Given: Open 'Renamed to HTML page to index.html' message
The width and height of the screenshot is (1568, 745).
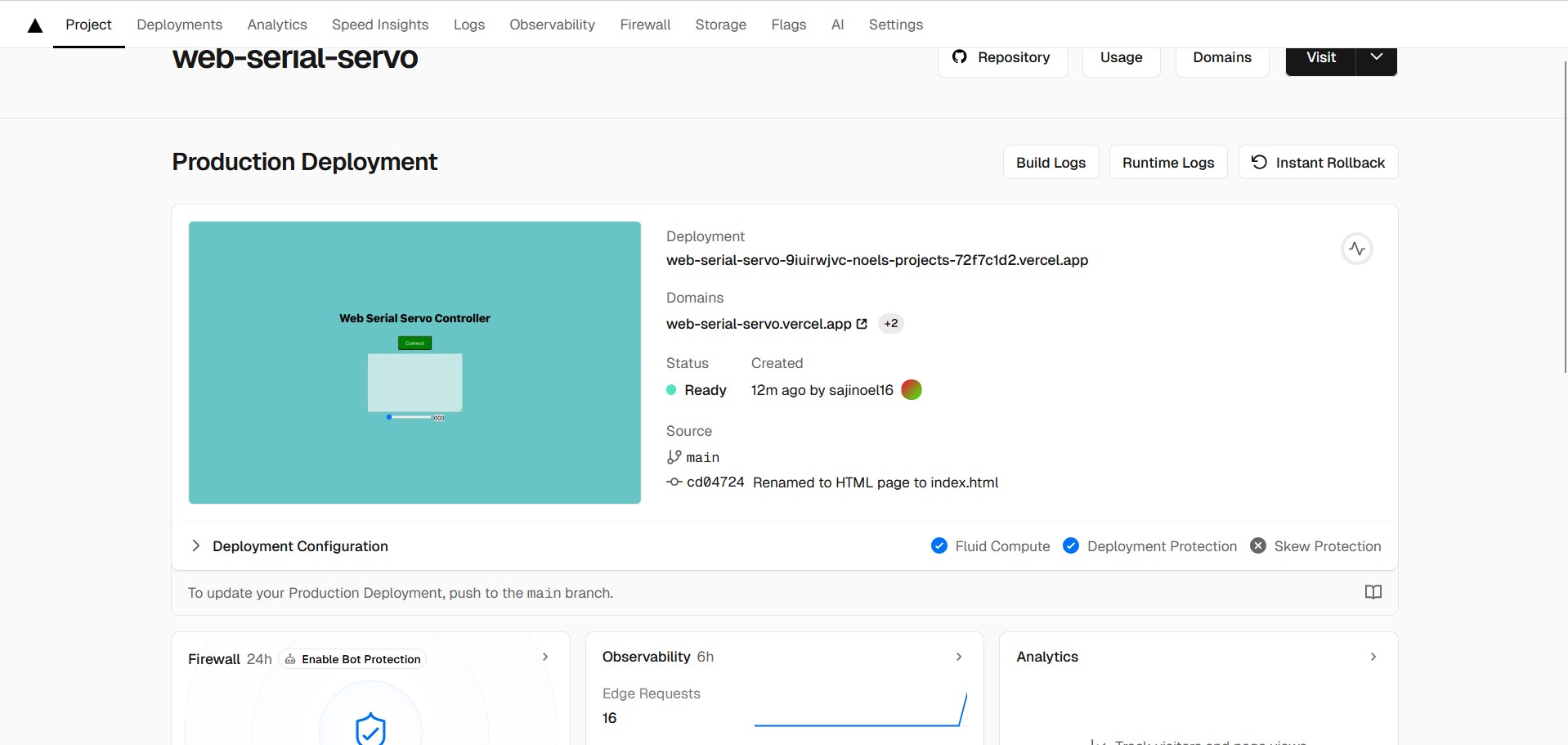Looking at the screenshot, I should [875, 482].
